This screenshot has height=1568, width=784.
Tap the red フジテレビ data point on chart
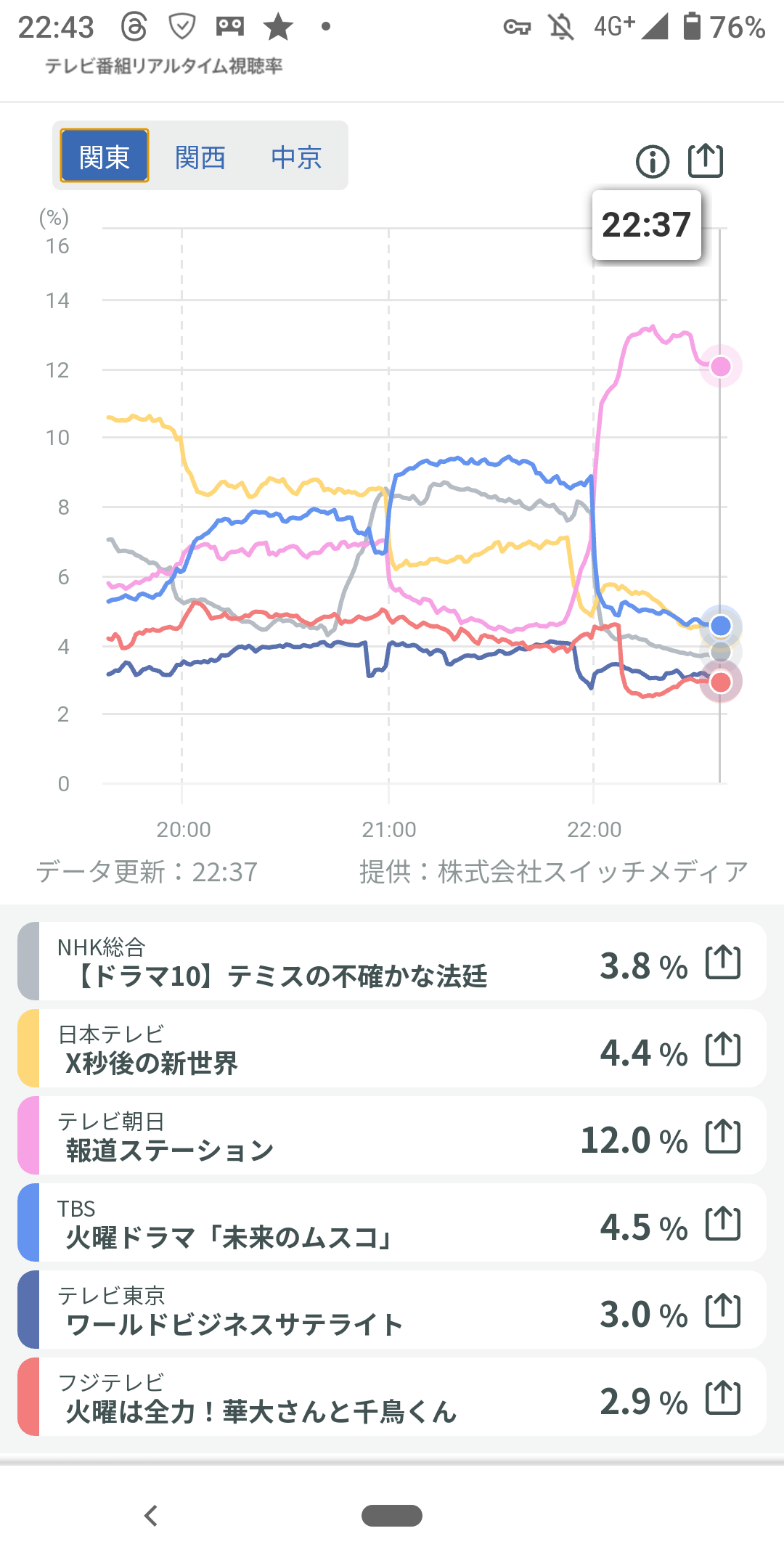coord(721,682)
